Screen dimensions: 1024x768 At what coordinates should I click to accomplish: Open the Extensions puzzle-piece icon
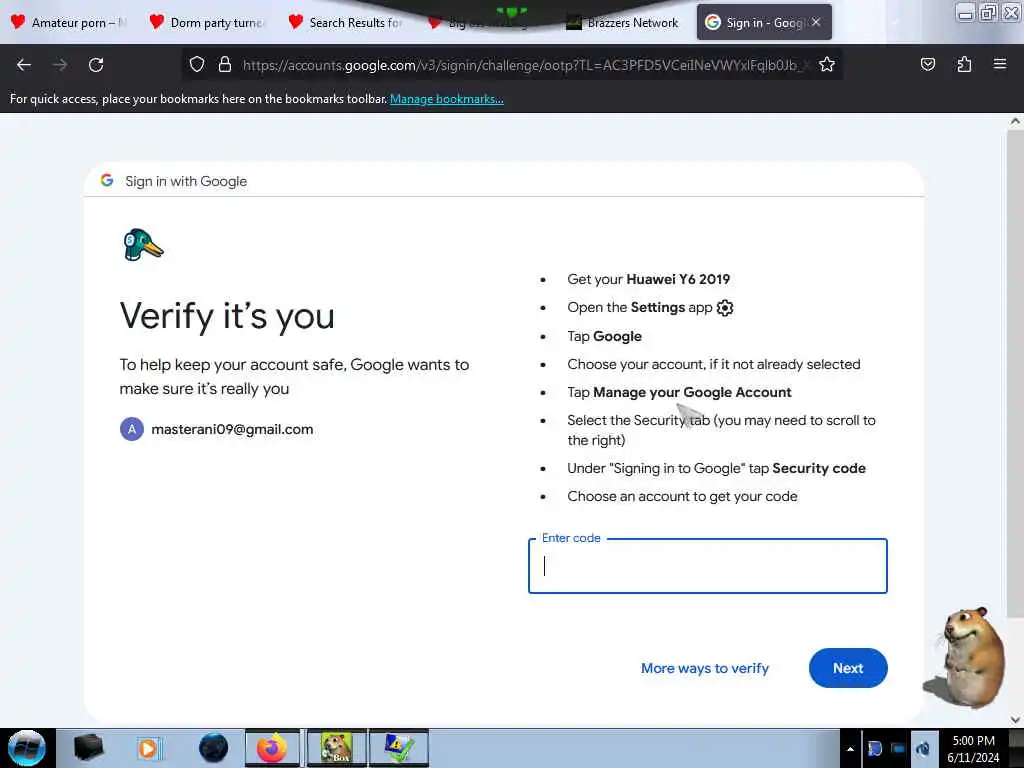[x=964, y=65]
